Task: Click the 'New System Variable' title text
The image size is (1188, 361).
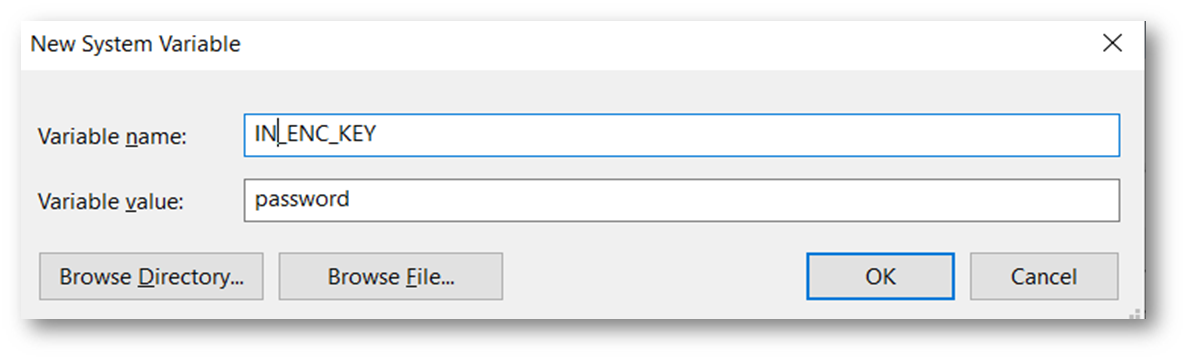Action: coord(136,44)
